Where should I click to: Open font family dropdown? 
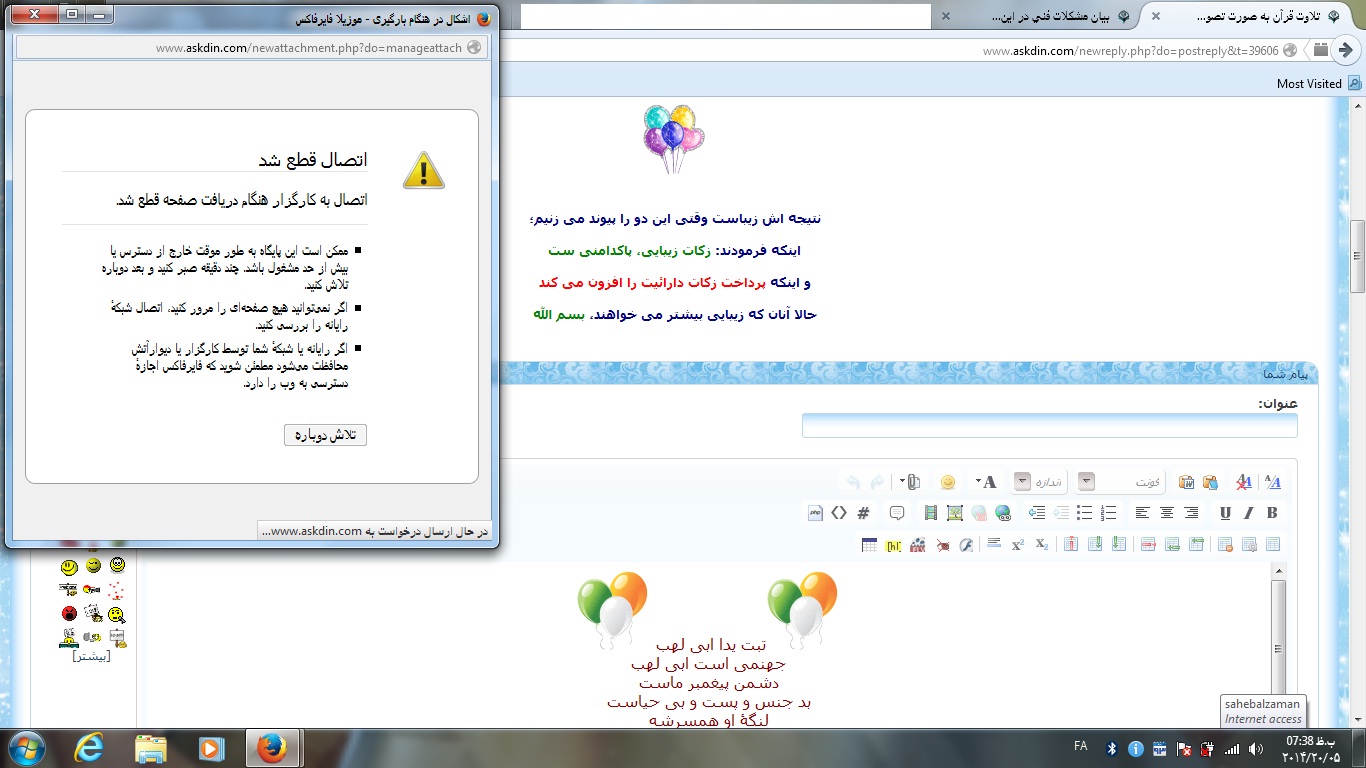coord(1086,481)
